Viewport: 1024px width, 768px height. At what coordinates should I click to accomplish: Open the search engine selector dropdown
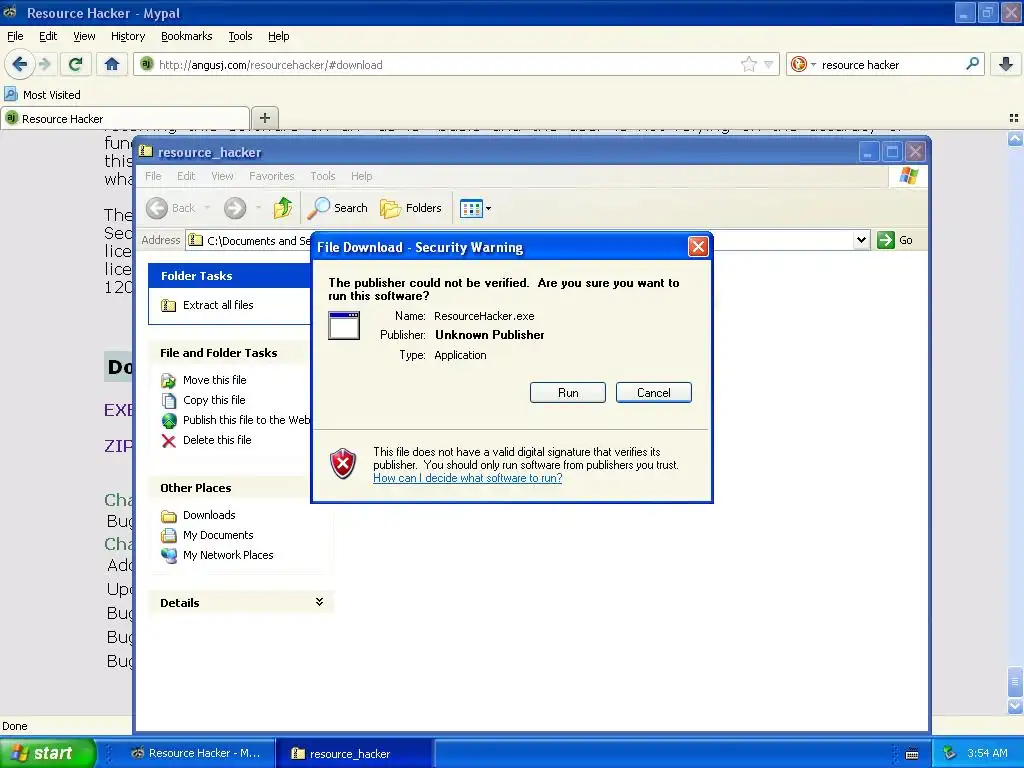[x=803, y=64]
